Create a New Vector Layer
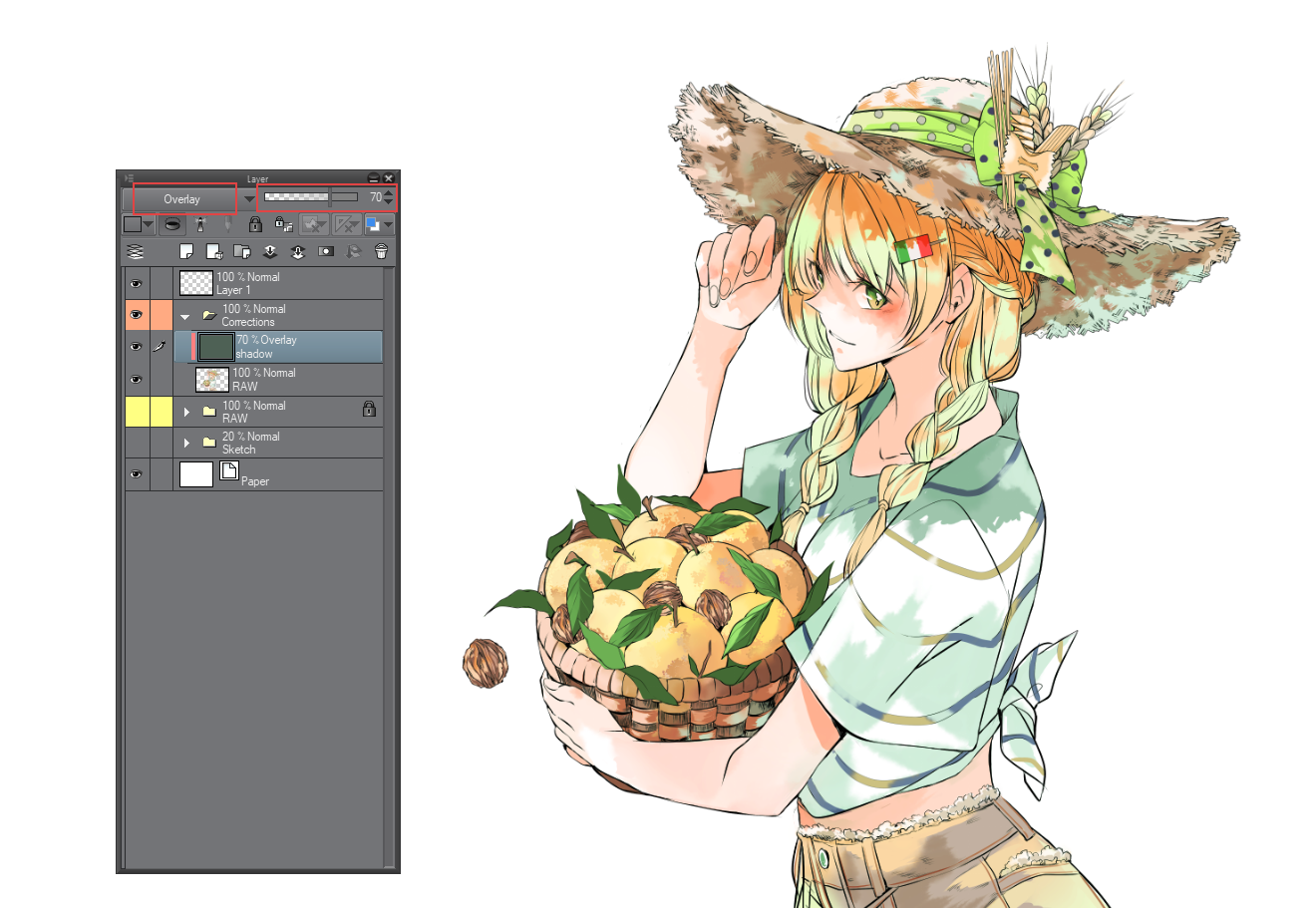This screenshot has width=1316, height=910. [x=213, y=252]
